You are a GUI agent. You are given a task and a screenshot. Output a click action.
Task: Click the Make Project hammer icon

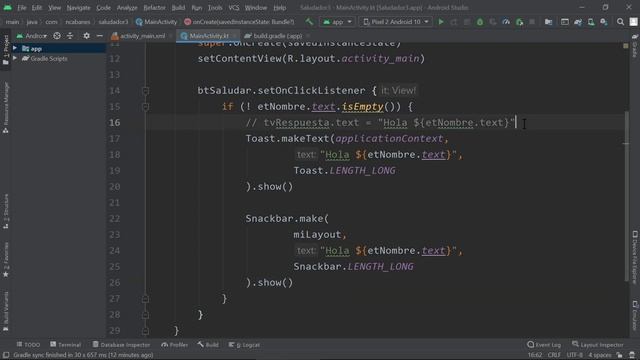coord(309,22)
